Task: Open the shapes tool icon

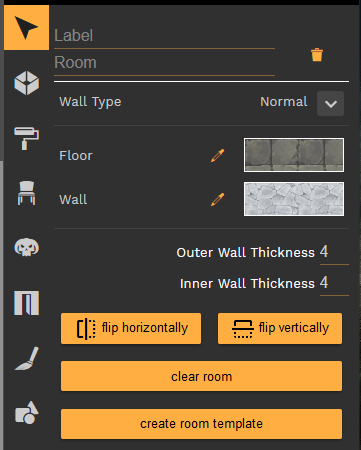Action: point(27,413)
